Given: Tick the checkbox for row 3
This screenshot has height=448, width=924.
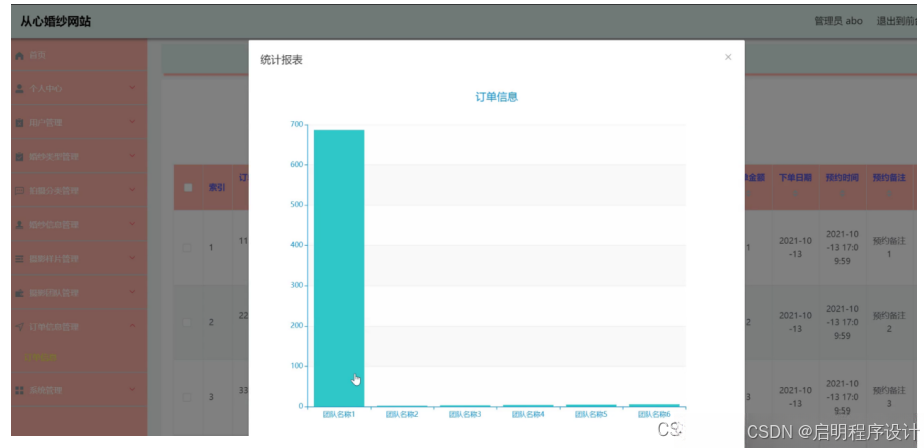Looking at the screenshot, I should click(187, 397).
